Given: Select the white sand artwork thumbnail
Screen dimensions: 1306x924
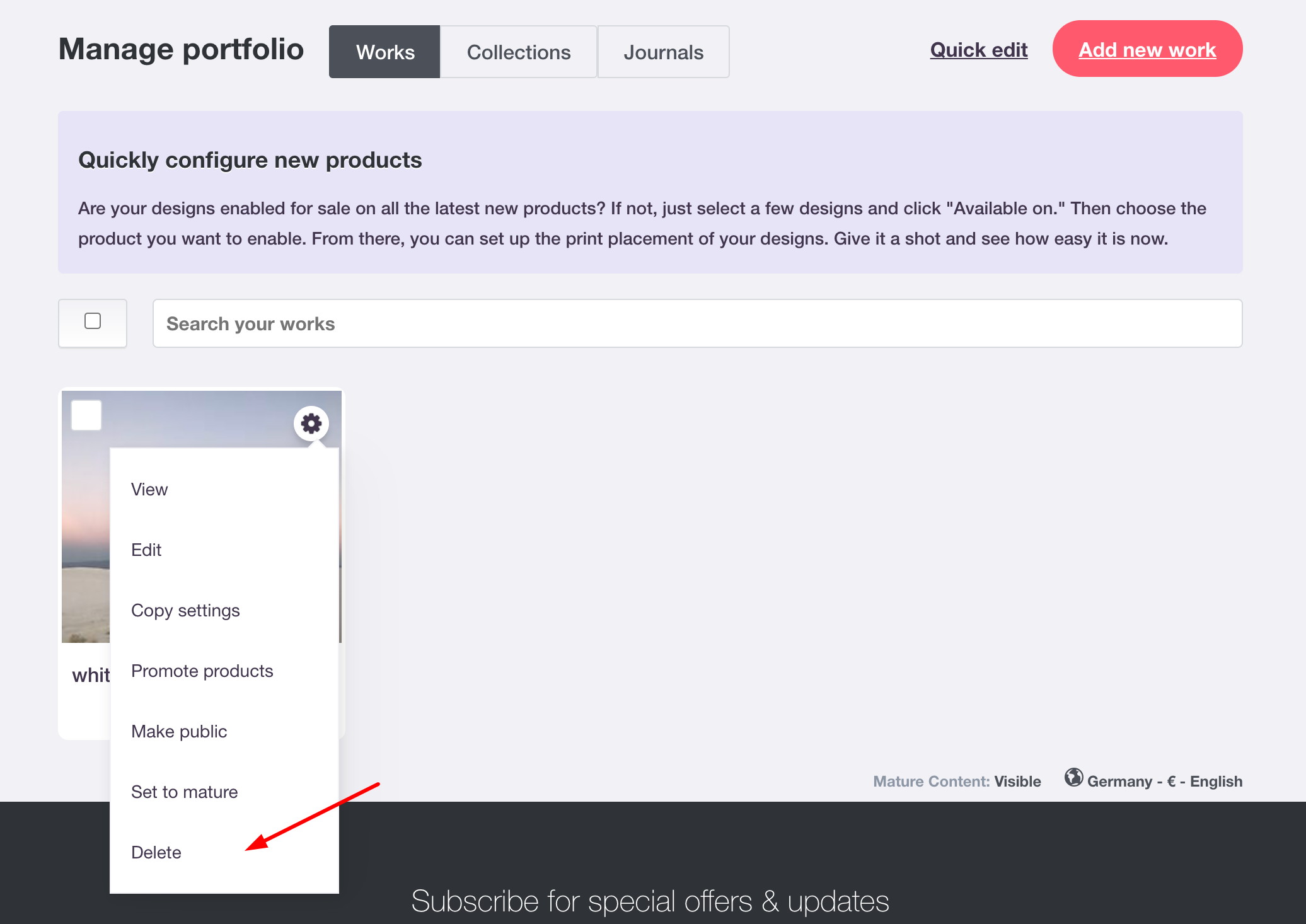Looking at the screenshot, I should click(85, 536).
